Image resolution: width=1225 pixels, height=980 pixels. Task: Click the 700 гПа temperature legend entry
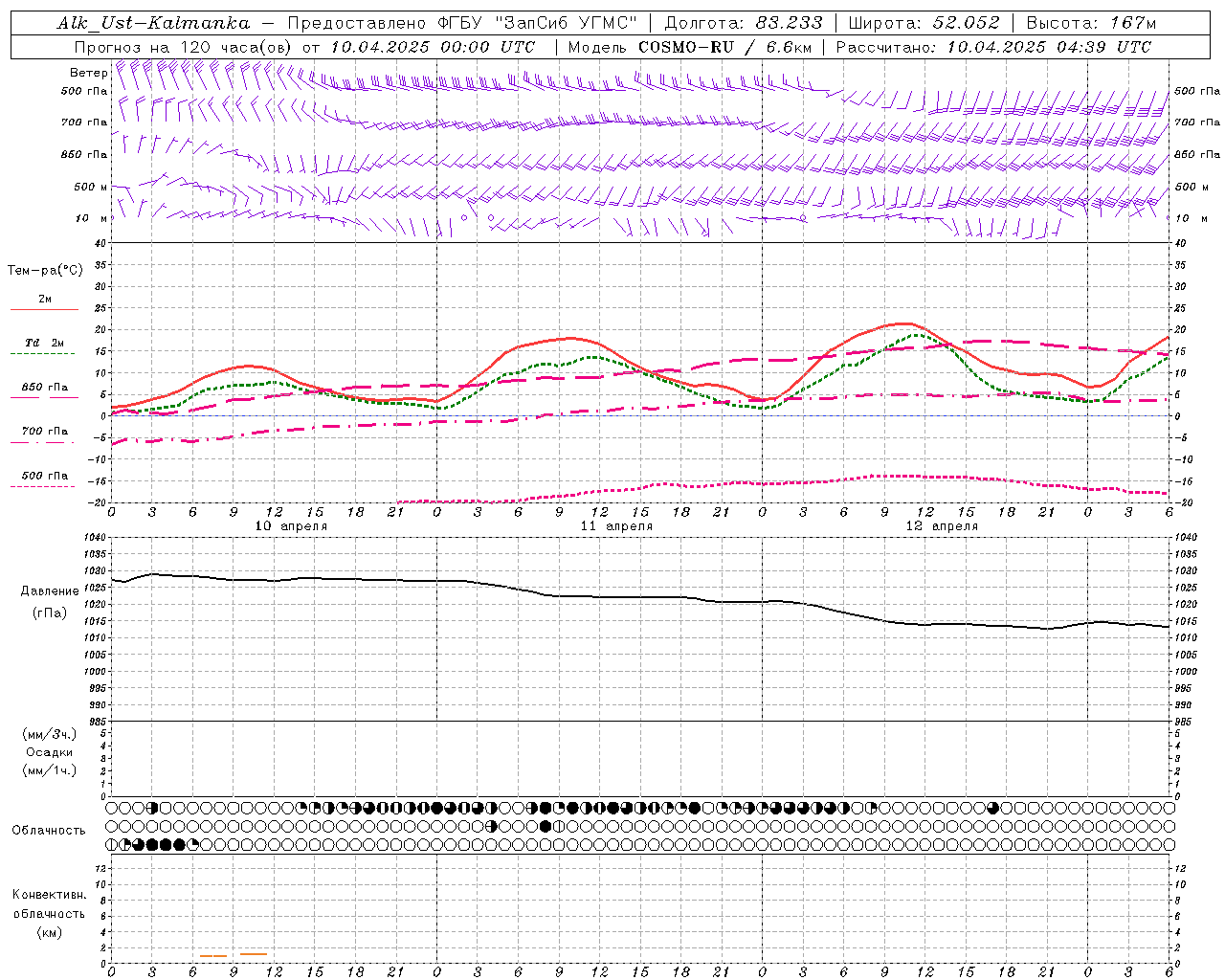coord(45,431)
